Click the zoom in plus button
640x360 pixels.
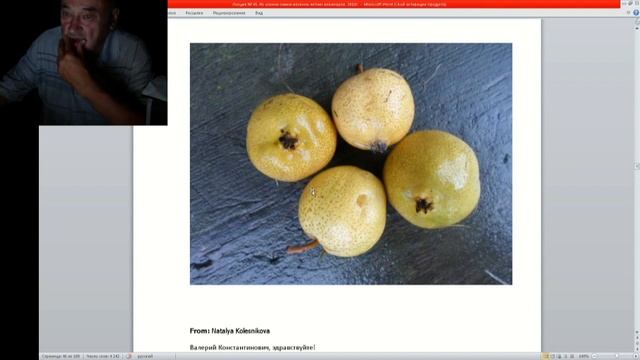(x=636, y=356)
